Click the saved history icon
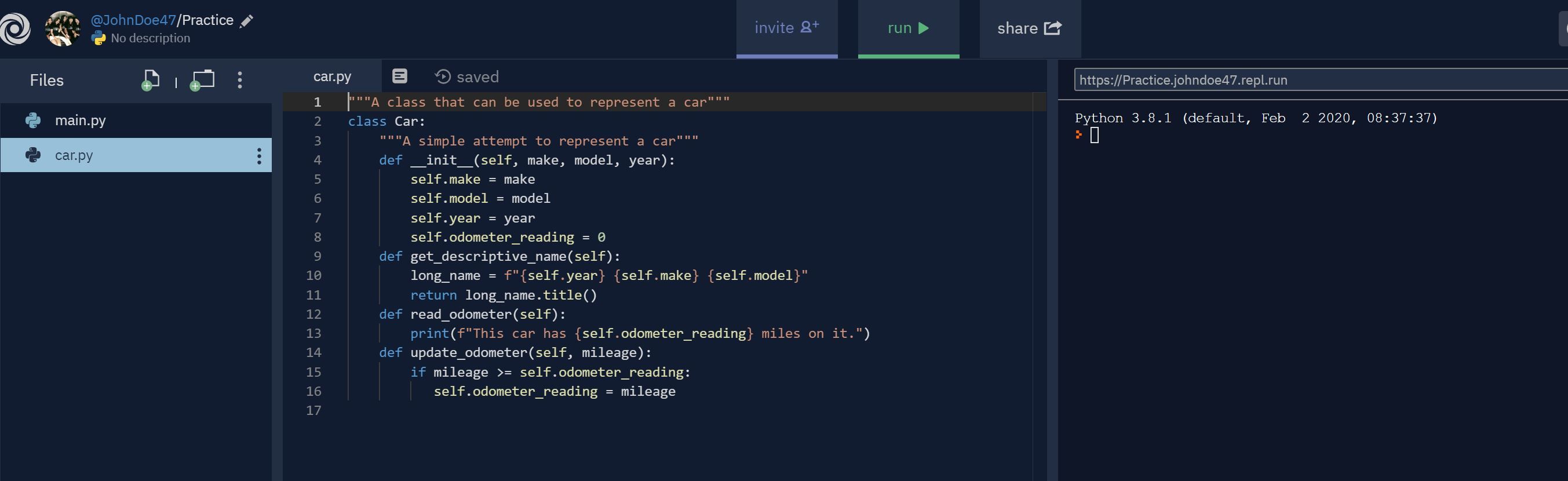This screenshot has width=1568, height=481. (443, 76)
